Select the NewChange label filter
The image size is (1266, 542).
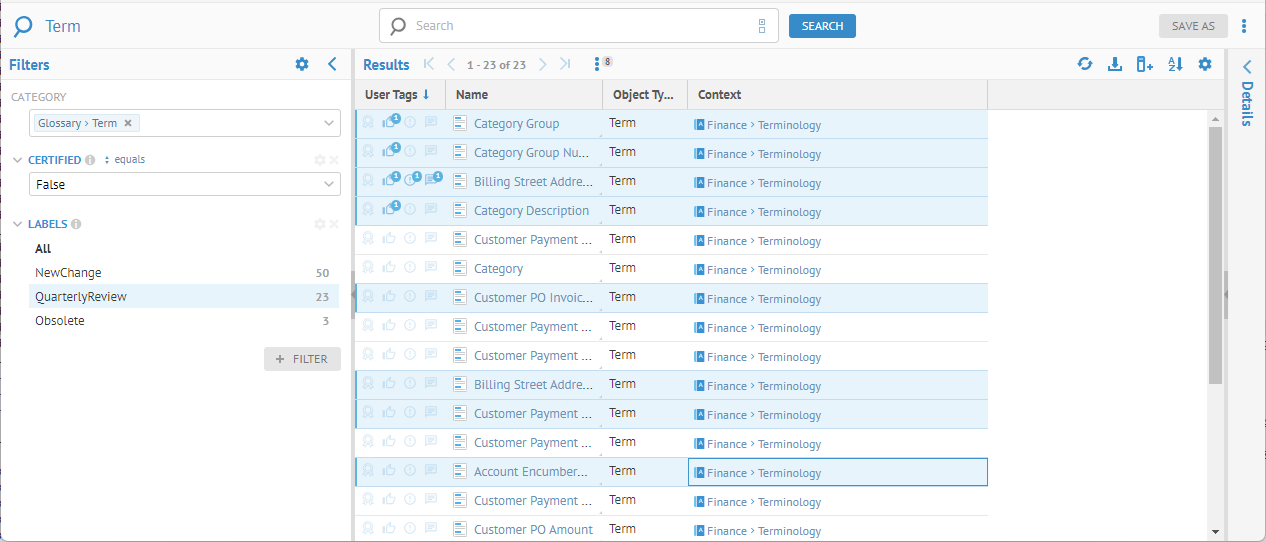point(68,273)
